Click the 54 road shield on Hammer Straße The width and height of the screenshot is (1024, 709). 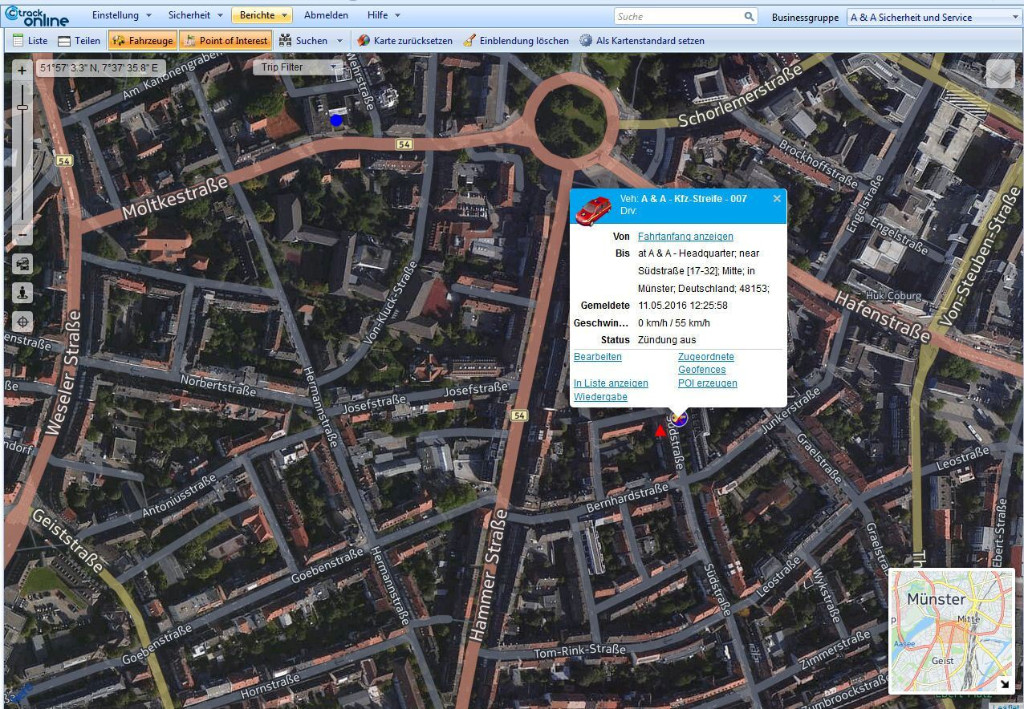519,415
